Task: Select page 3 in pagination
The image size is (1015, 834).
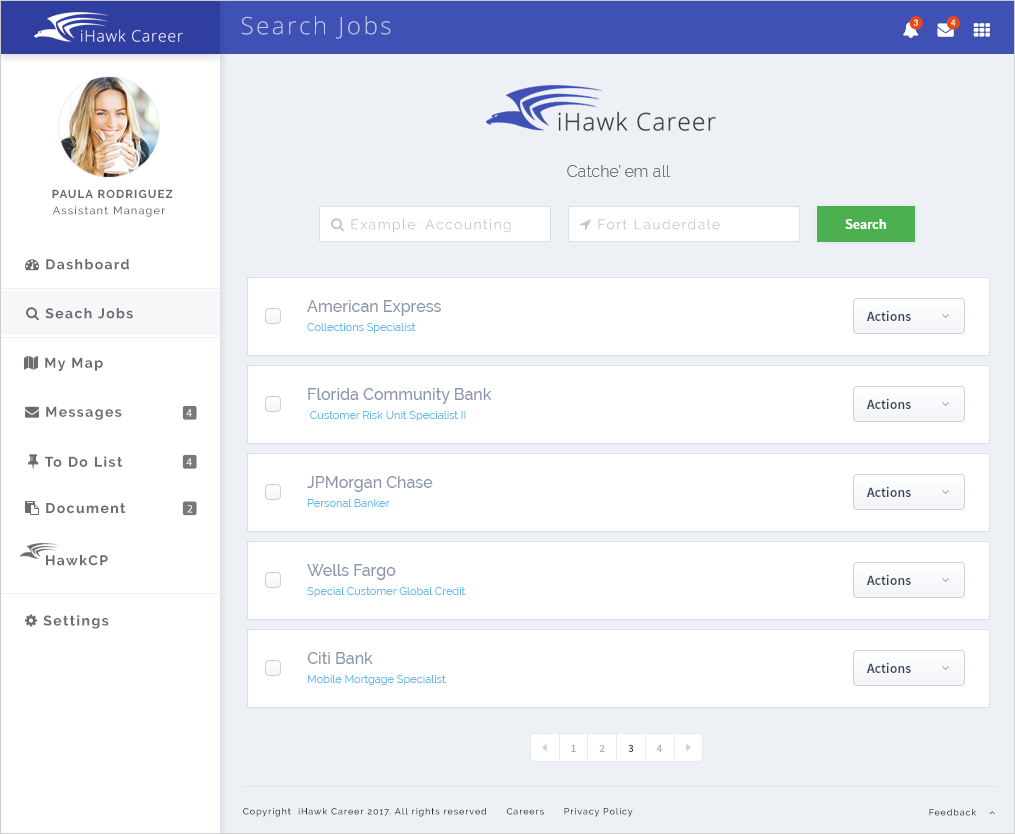Action: pos(630,748)
